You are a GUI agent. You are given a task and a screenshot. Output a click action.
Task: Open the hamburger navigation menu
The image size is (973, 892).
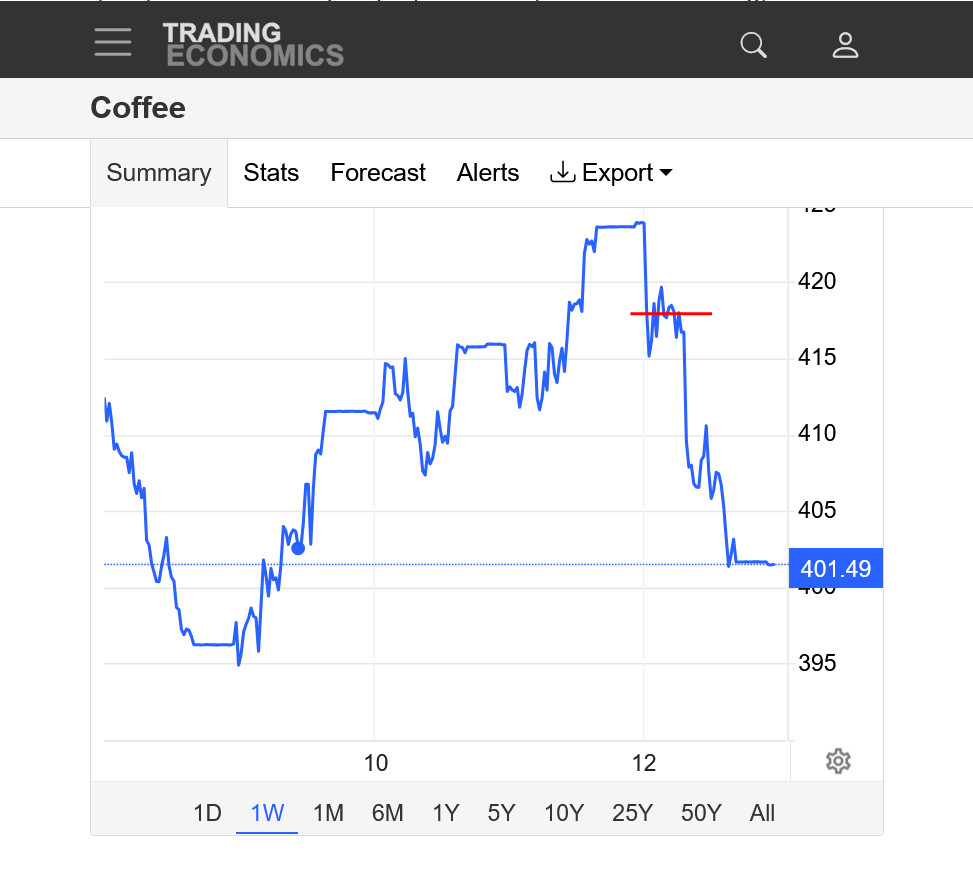tap(113, 42)
